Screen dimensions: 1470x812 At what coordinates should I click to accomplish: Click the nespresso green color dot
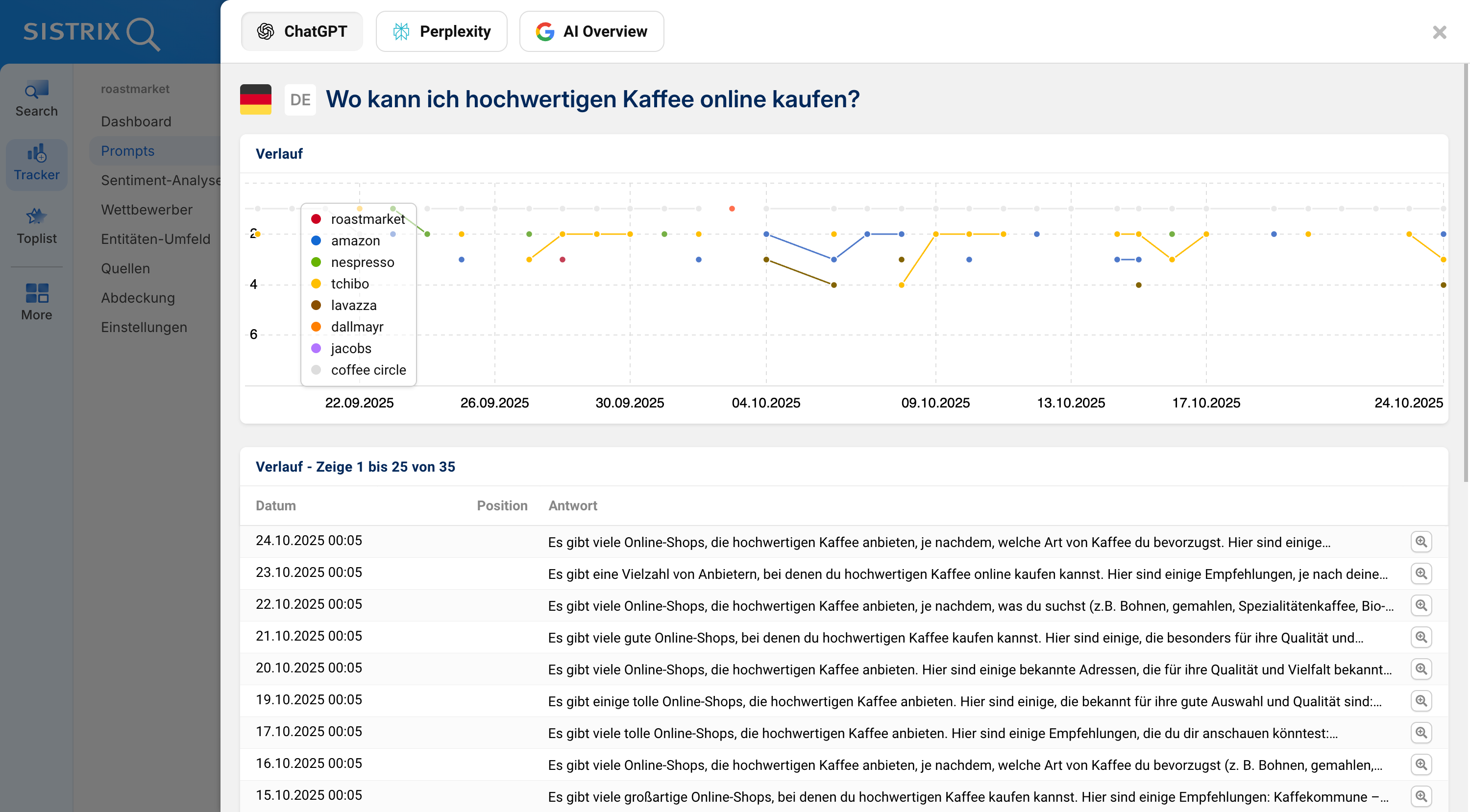pos(316,263)
